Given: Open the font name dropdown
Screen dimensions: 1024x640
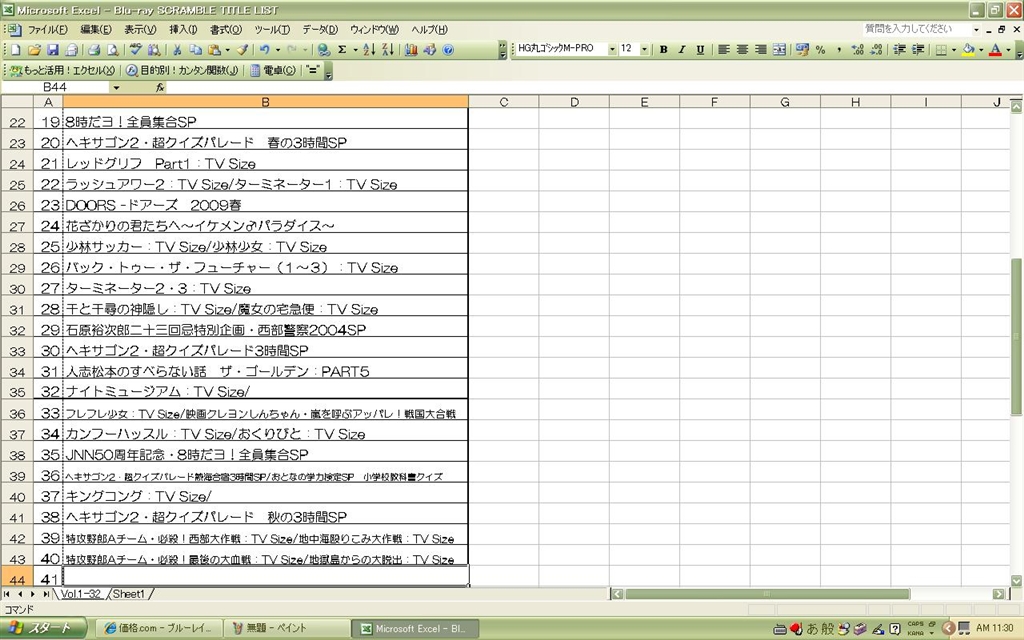Looking at the screenshot, I should coord(612,50).
